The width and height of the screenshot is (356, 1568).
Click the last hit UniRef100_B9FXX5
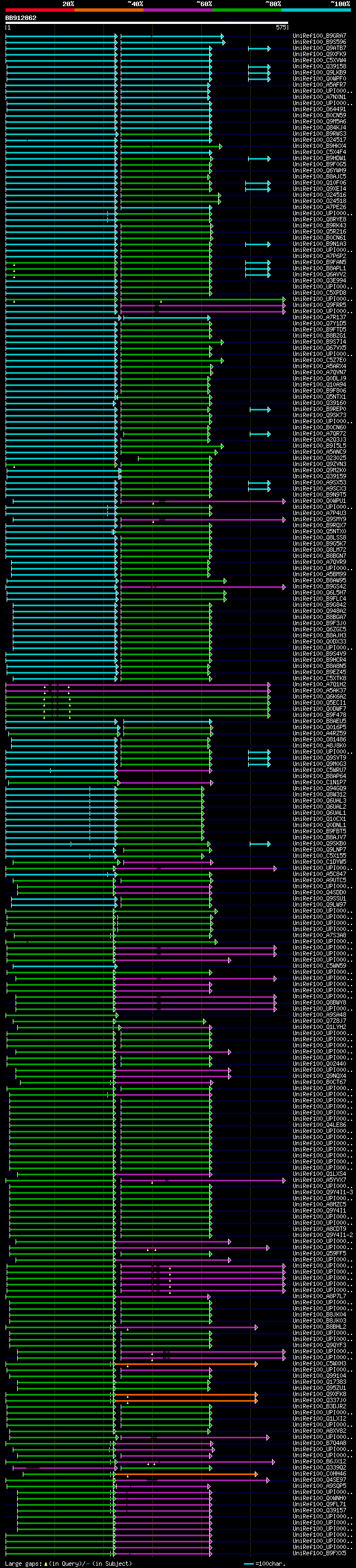click(319, 1553)
